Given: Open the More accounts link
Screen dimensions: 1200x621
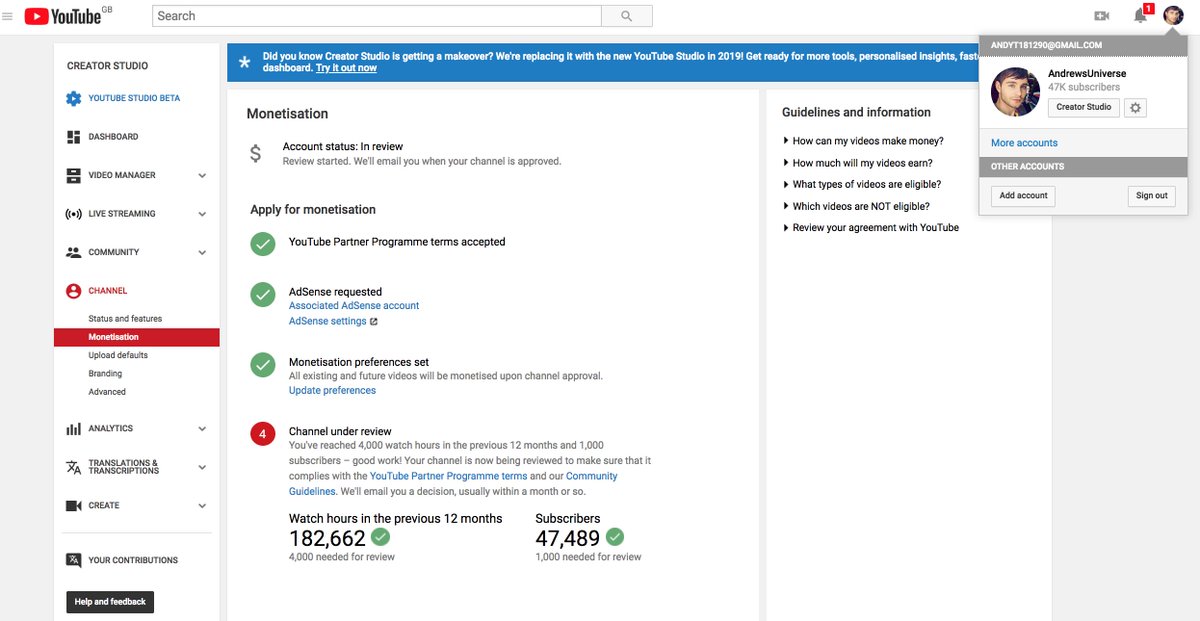Looking at the screenshot, I should 1024,143.
